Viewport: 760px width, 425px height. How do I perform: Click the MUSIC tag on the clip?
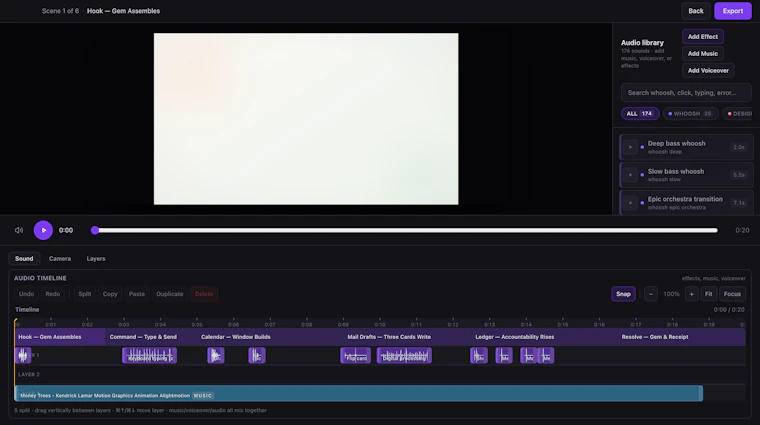tap(203, 395)
